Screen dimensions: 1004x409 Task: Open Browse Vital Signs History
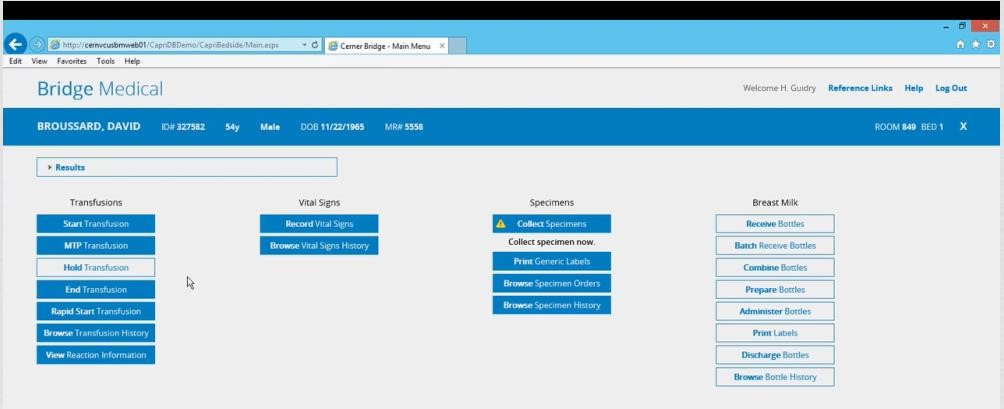click(319, 246)
